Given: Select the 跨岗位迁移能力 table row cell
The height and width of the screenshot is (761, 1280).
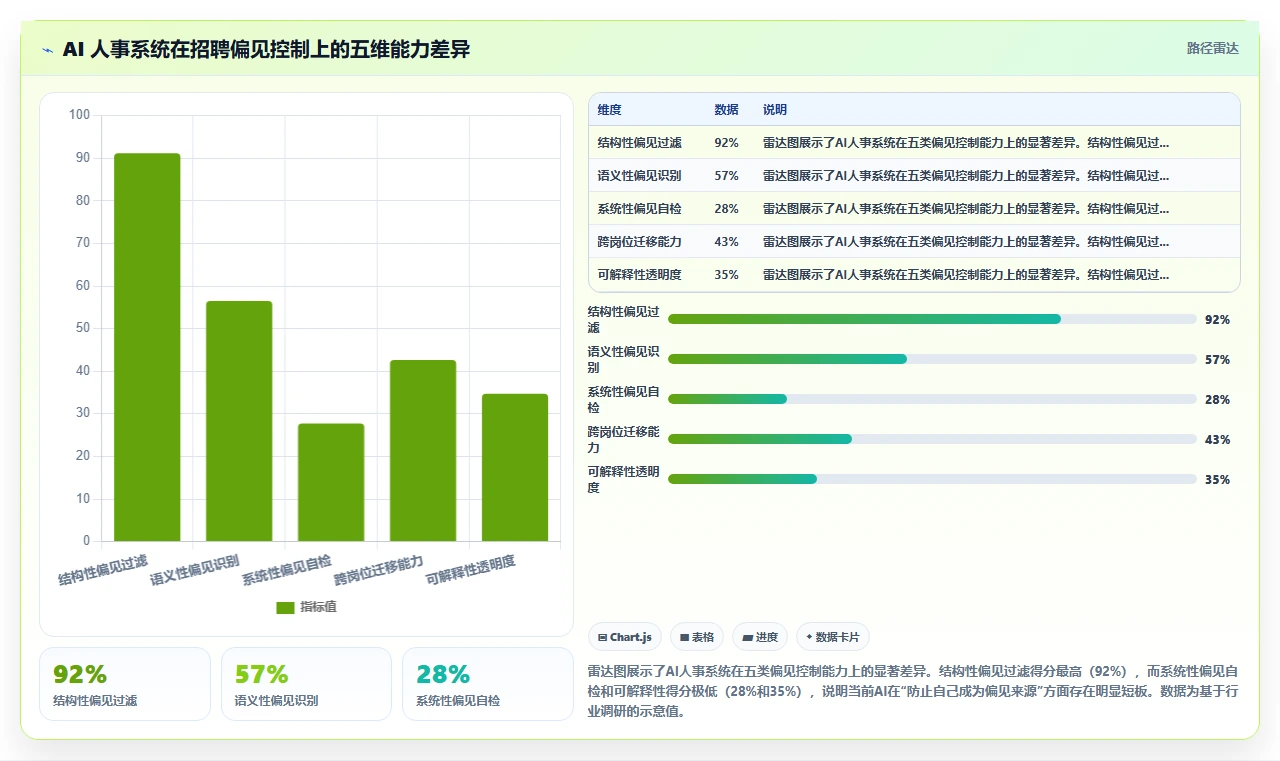Looking at the screenshot, I should (639, 242).
